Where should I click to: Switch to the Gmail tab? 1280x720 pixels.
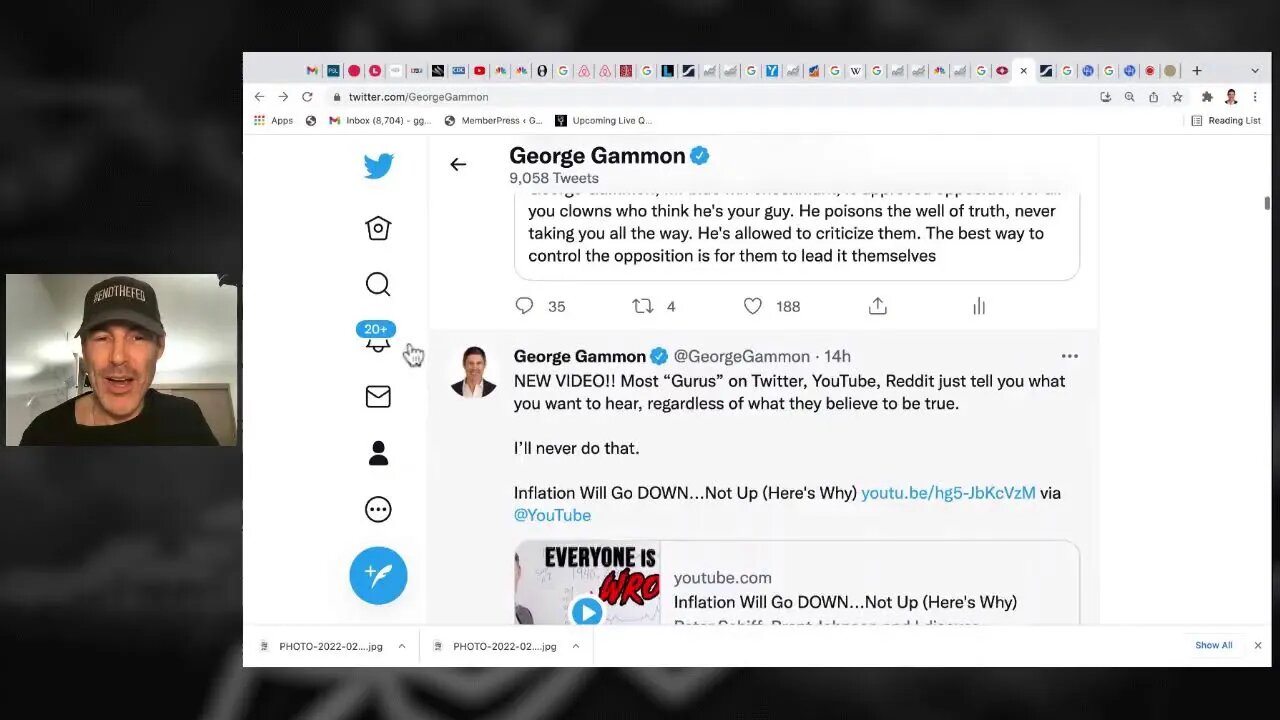click(x=312, y=71)
